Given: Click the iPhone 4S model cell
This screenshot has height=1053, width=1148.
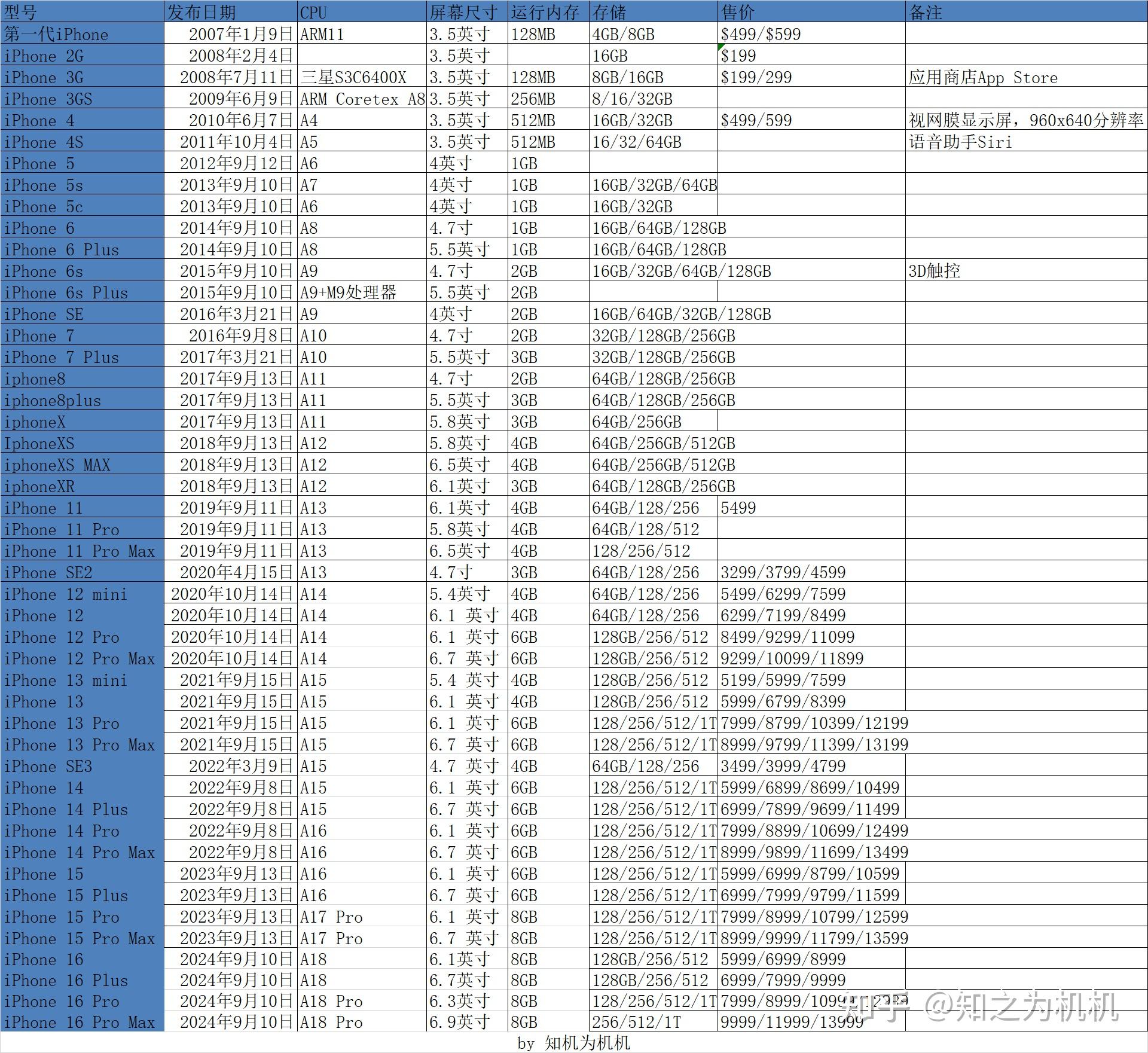Looking at the screenshot, I should coord(83,142).
